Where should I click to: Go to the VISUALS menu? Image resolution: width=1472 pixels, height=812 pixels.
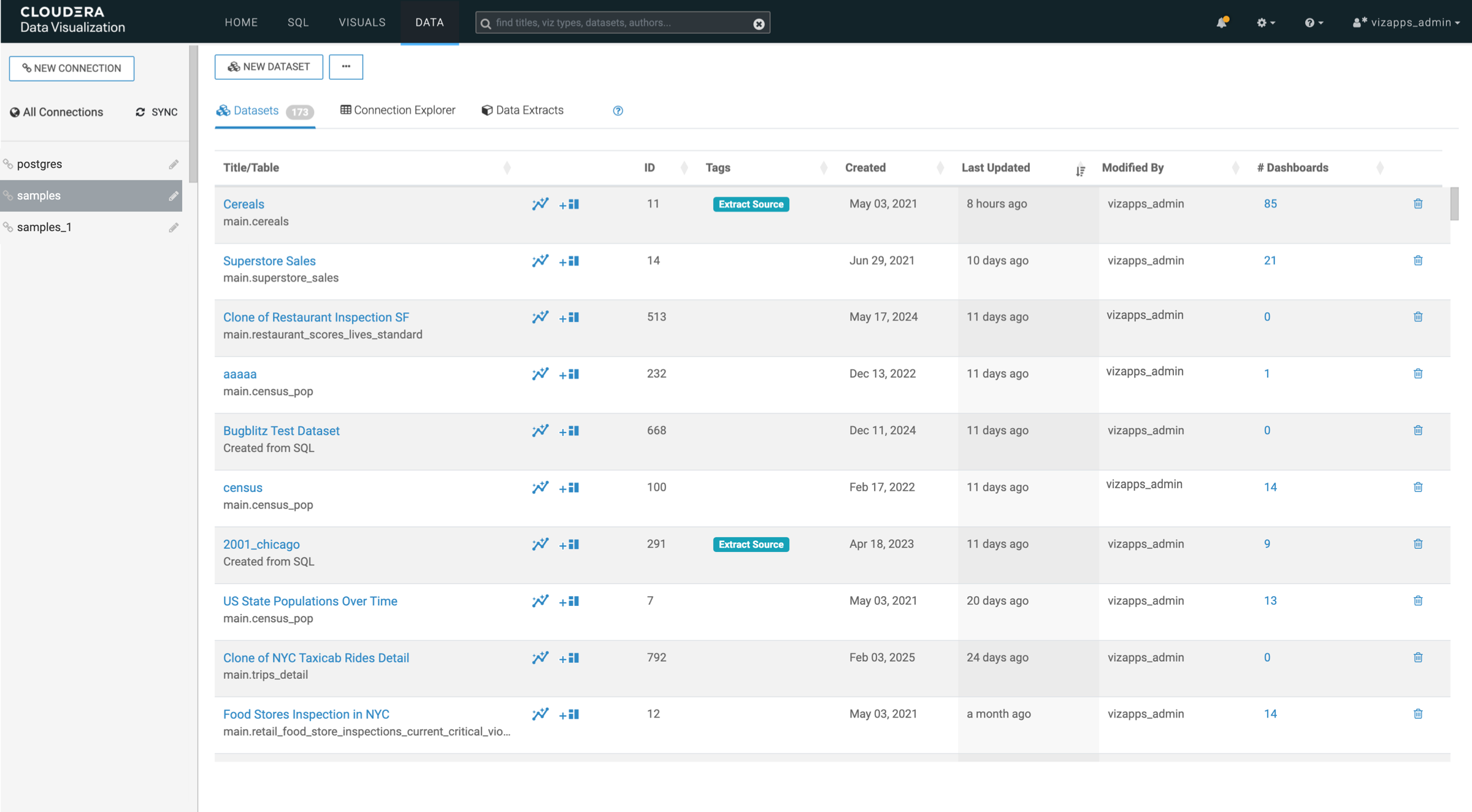(x=362, y=23)
